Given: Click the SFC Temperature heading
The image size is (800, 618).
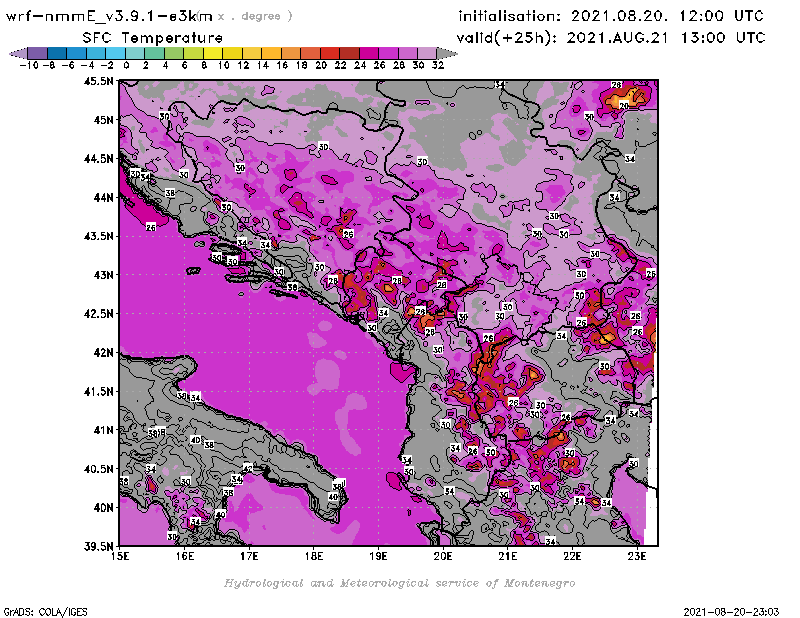Looking at the screenshot, I should (153, 38).
